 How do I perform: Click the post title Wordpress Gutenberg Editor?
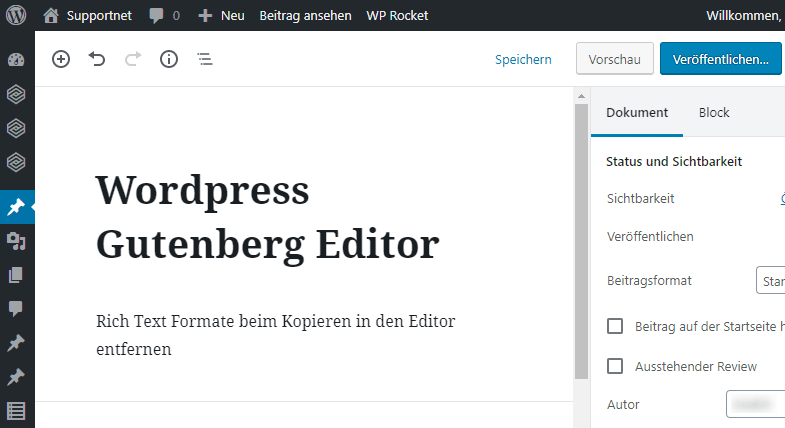[267, 217]
